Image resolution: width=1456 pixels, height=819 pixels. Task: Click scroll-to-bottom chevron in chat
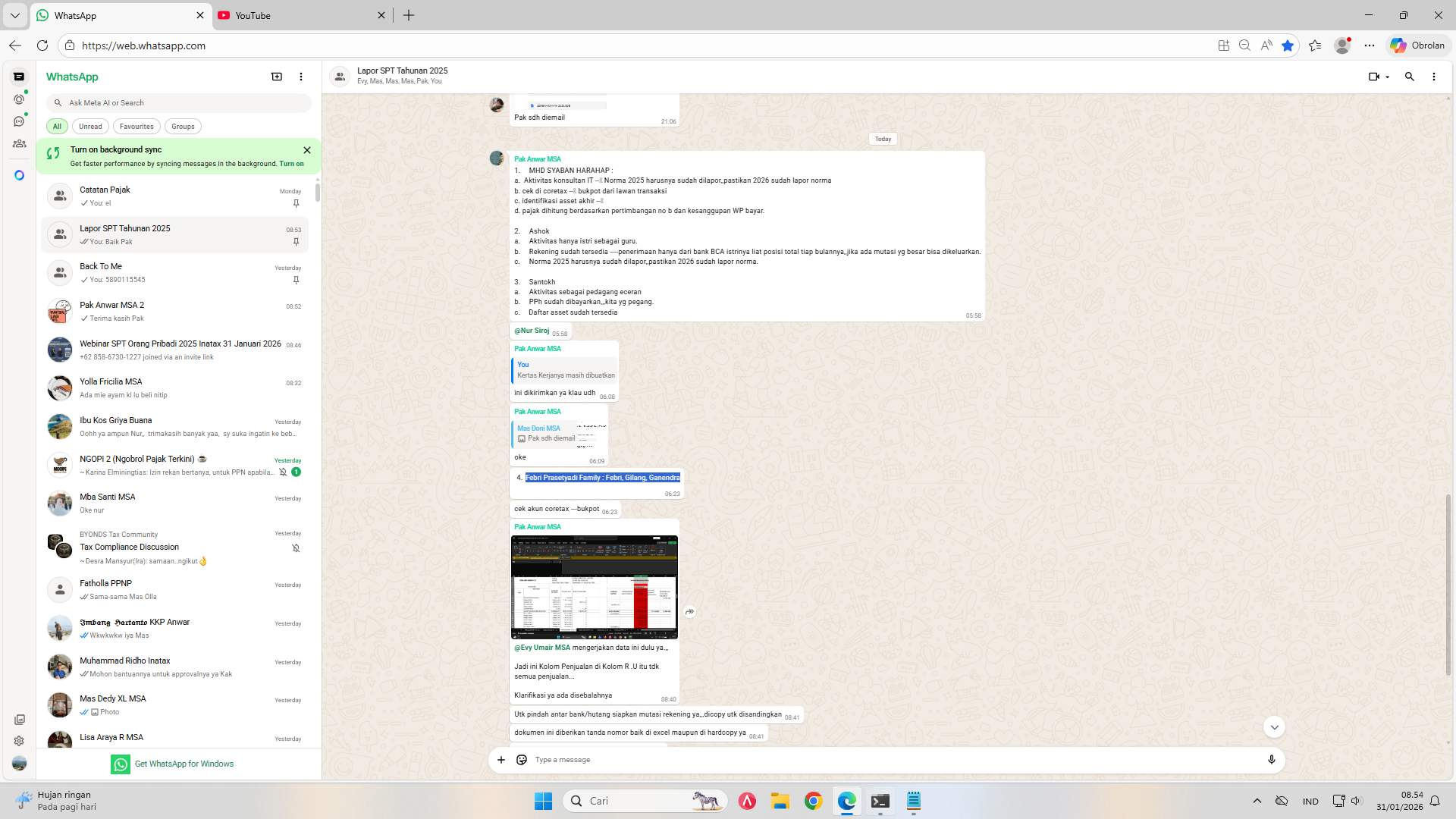(x=1275, y=726)
